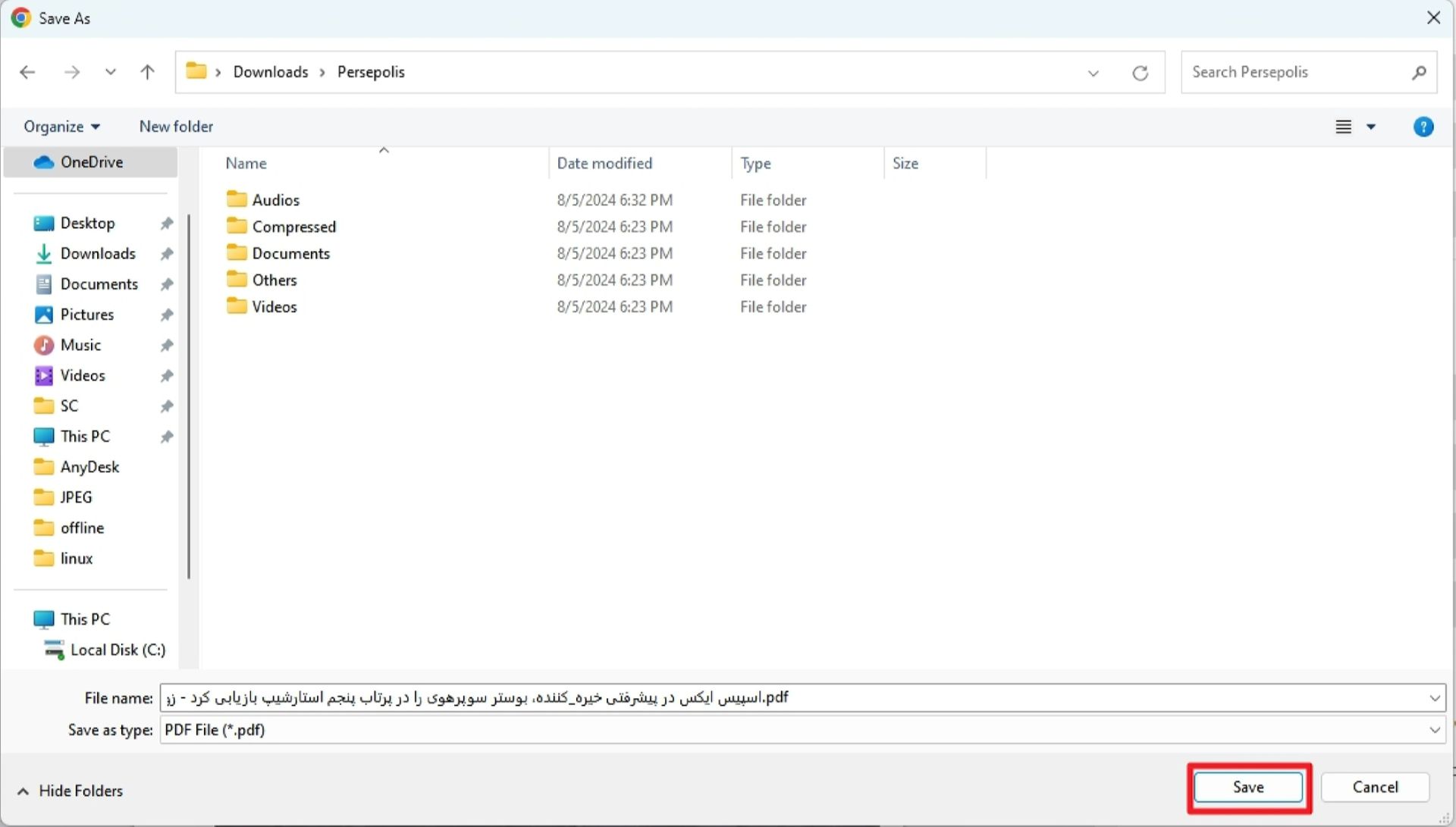Screen dimensions: 1456x827
Task: Open Desktop in quick access
Action: tap(87, 223)
